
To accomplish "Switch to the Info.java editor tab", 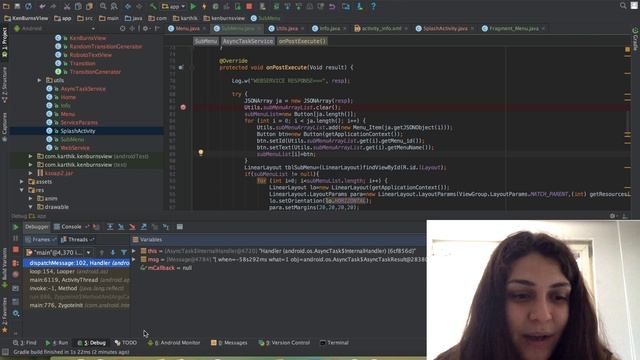I will point(329,29).
